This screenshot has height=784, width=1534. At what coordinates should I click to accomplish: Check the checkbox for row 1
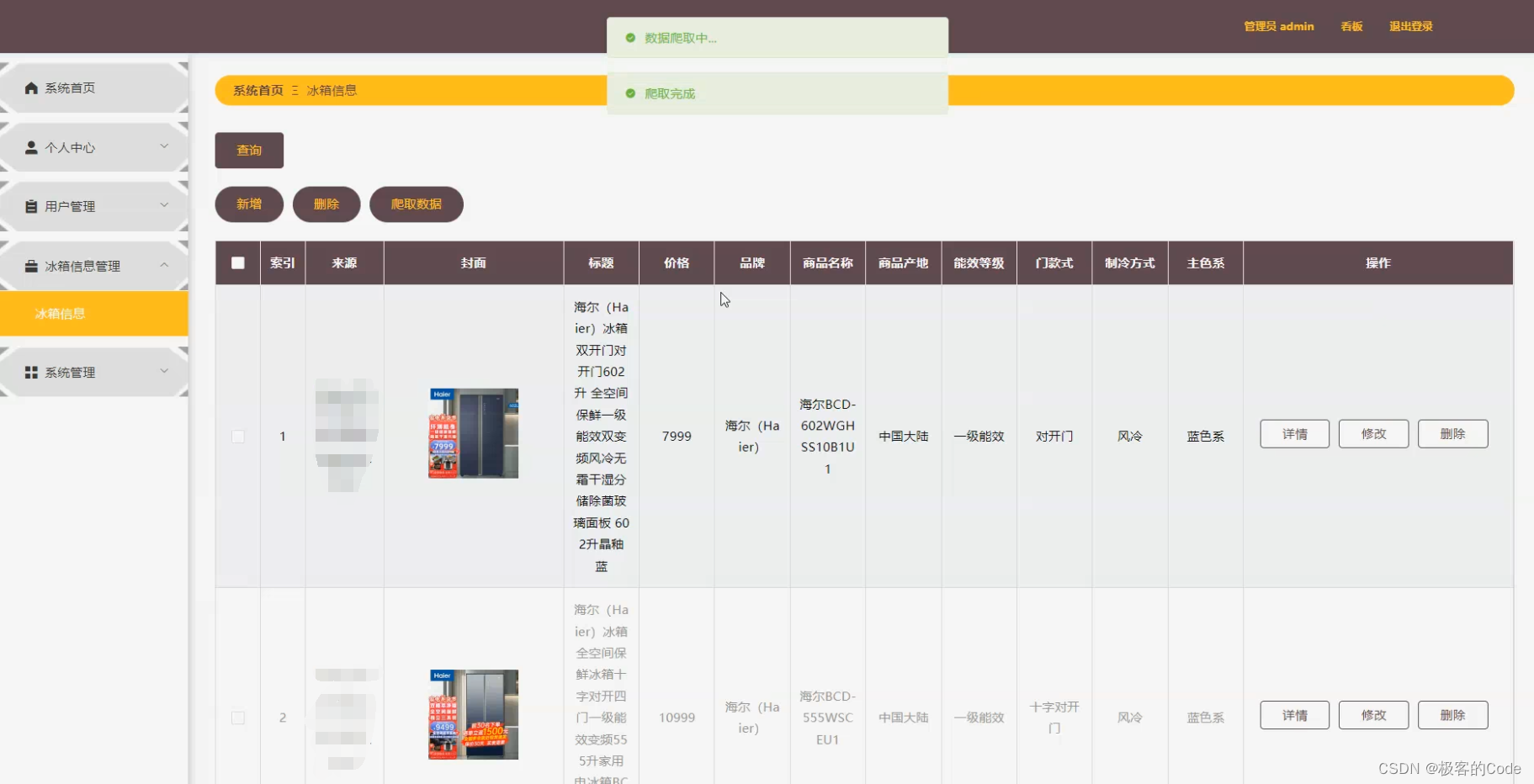(238, 437)
